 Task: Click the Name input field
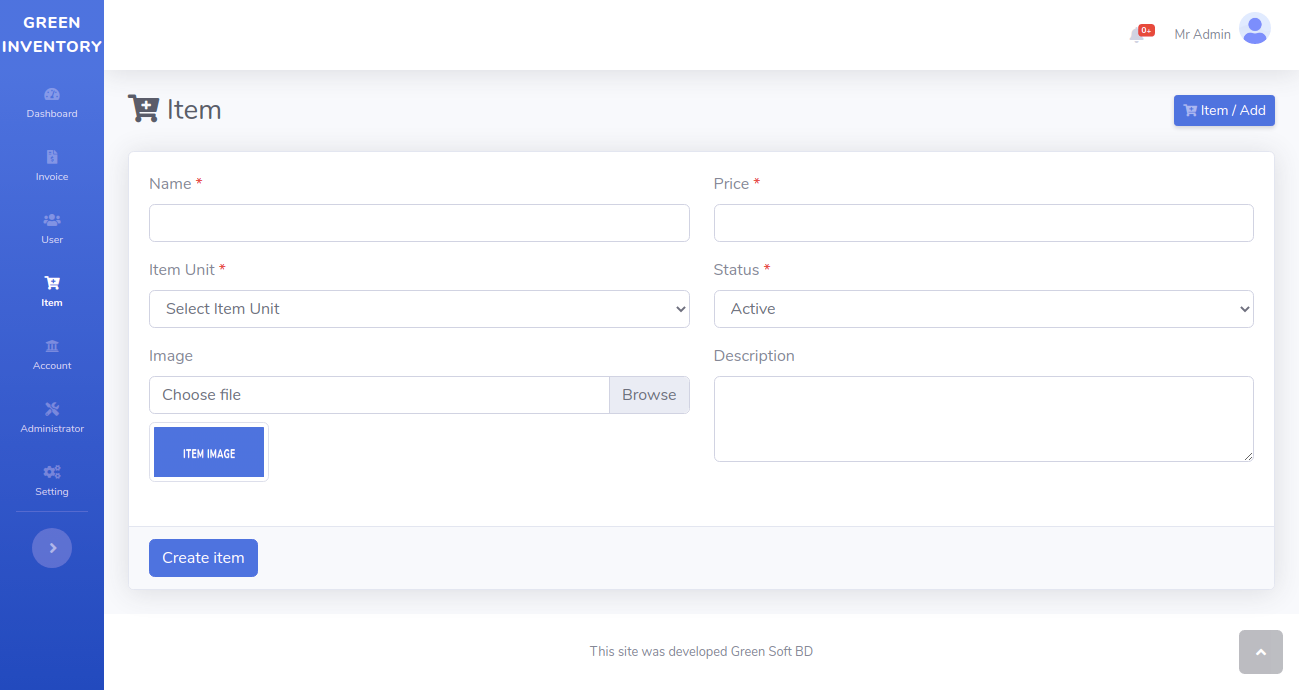[x=419, y=223]
